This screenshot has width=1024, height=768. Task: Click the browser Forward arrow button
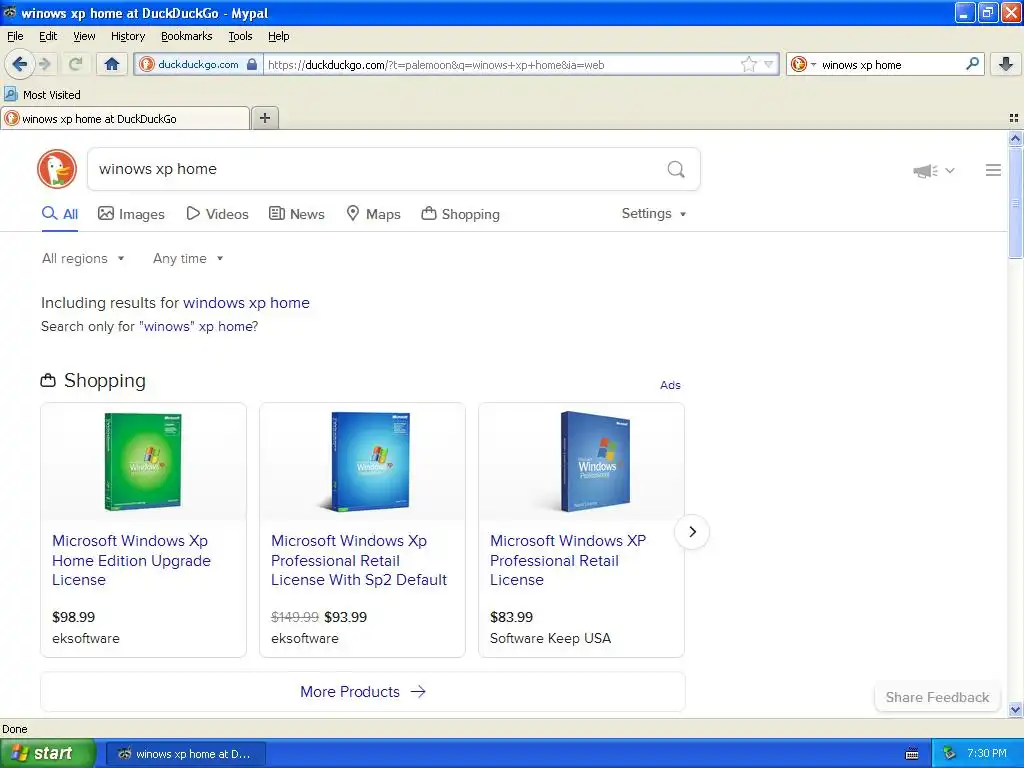(x=45, y=64)
